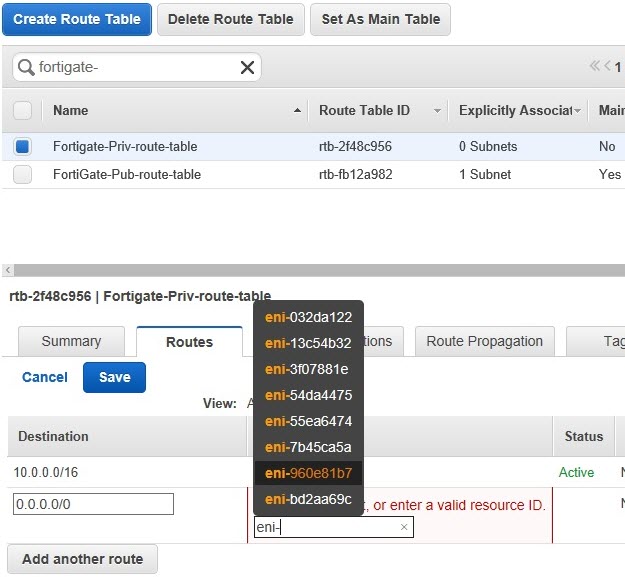Choose eni-13c54b32 from suggestions
This screenshot has width=625, height=577.
pyautogui.click(x=309, y=343)
